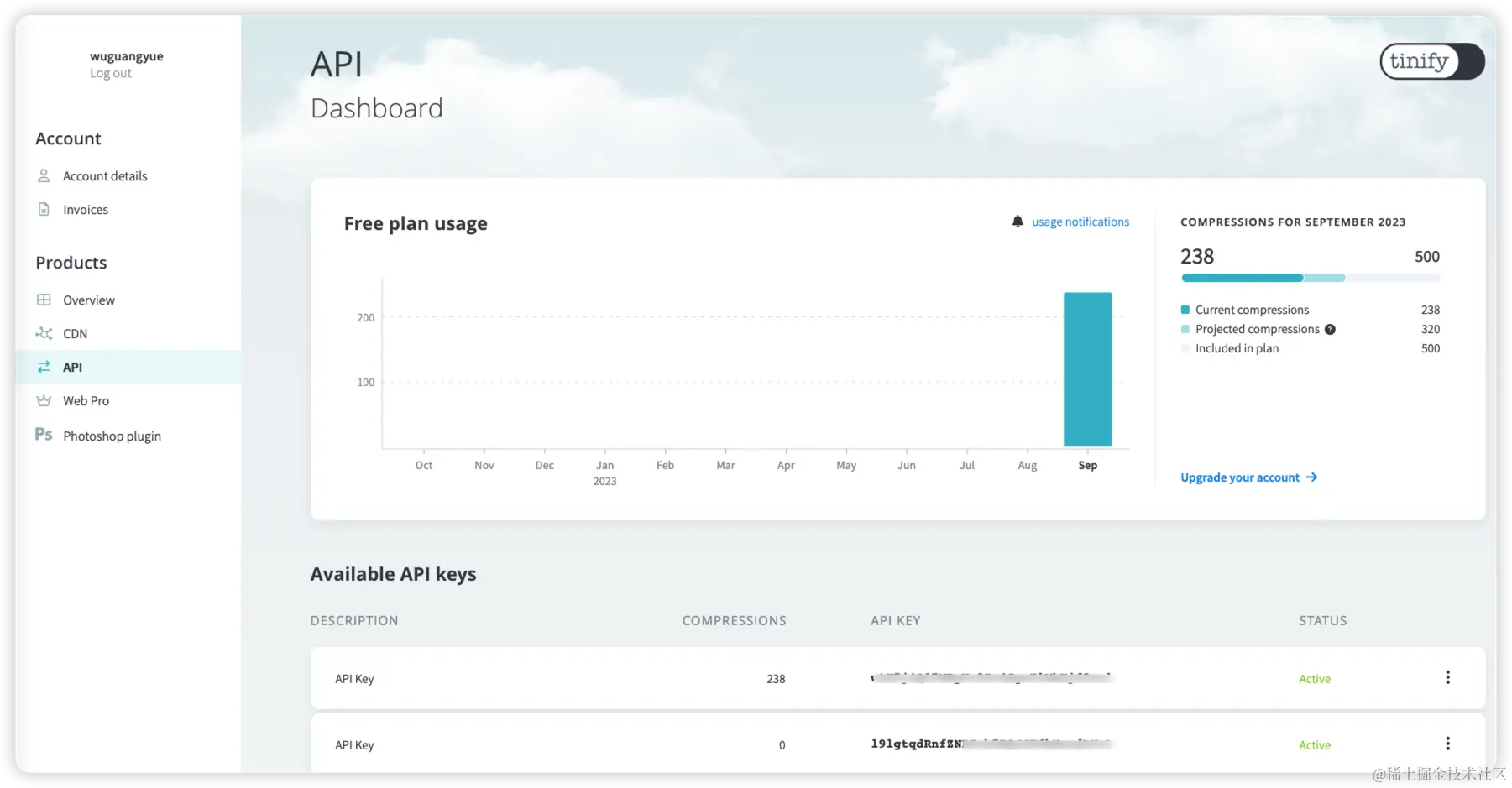Screen dimensions: 1512x788
Task: Click the Current compressions legend label
Action: pos(1253,310)
